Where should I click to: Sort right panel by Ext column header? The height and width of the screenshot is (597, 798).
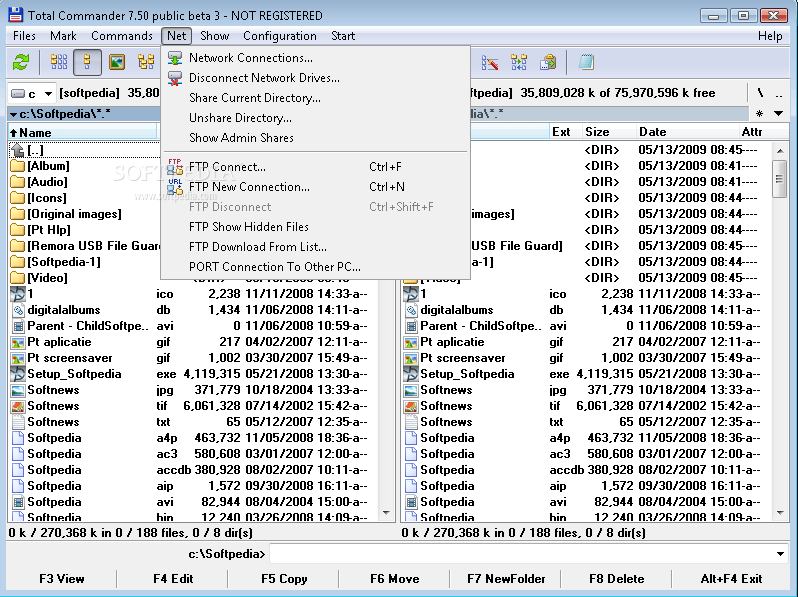pyautogui.click(x=565, y=132)
